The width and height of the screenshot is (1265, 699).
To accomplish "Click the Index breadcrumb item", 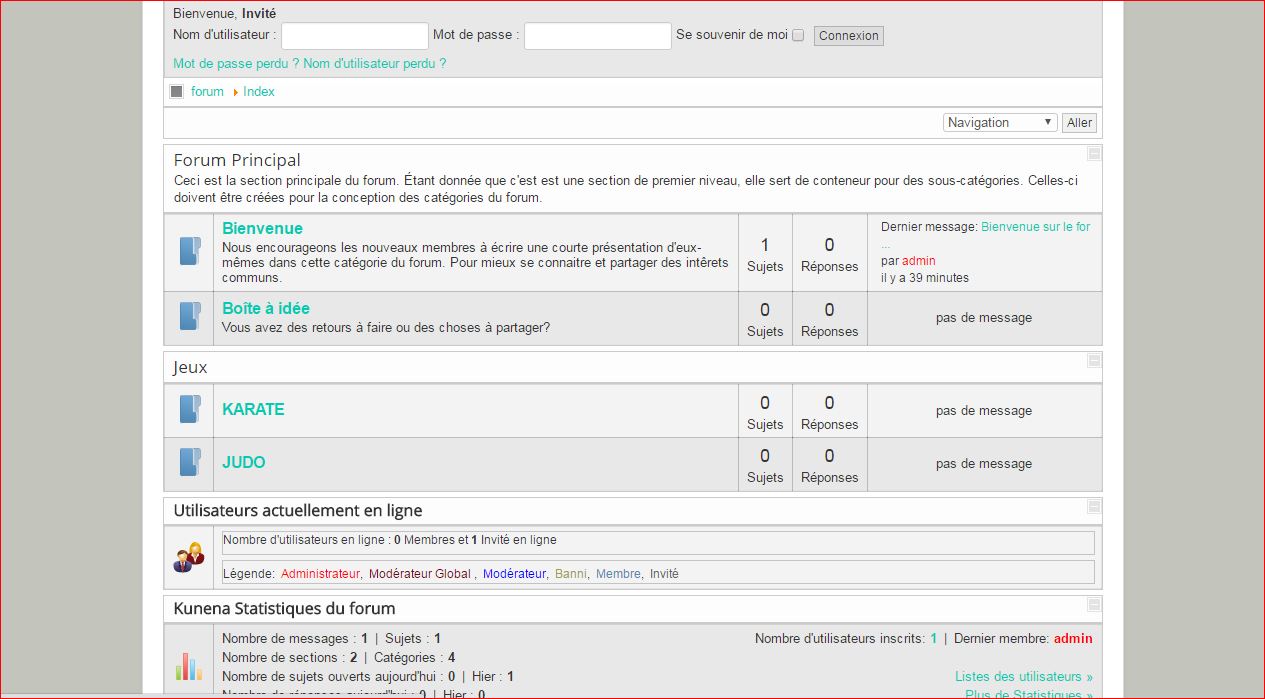I will tap(259, 92).
